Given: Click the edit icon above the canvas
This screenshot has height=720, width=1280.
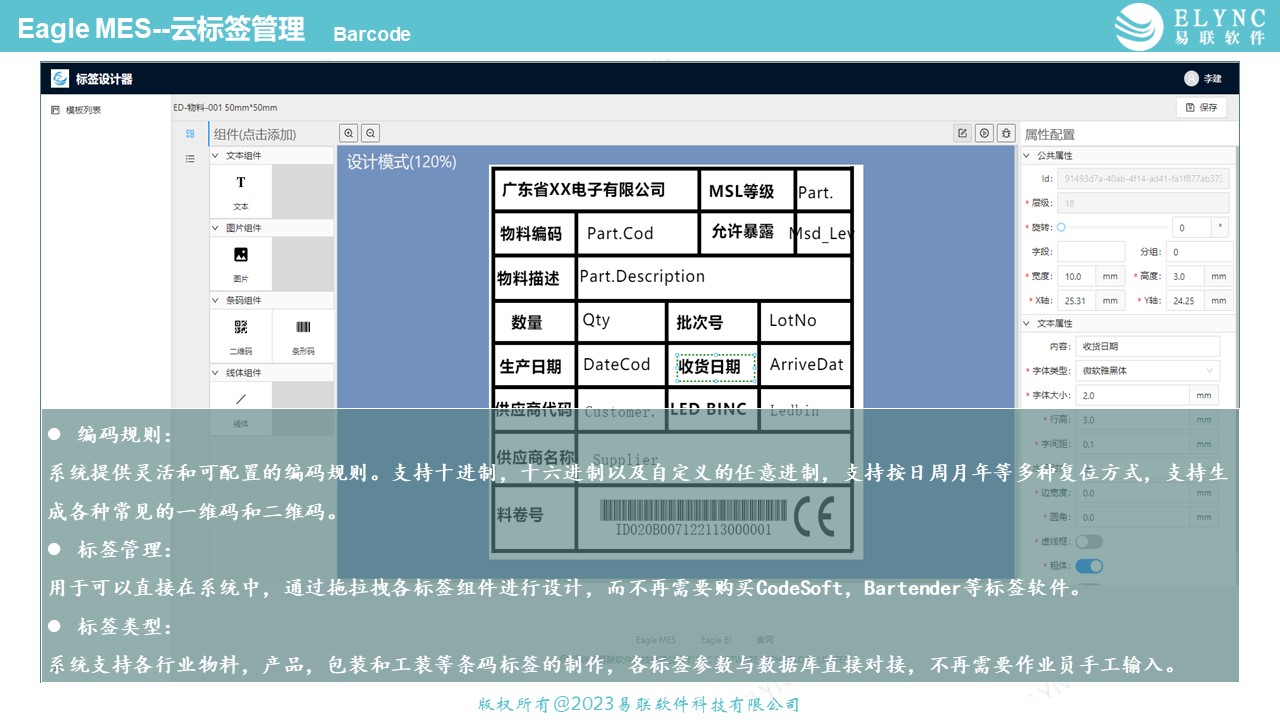Looking at the screenshot, I should coord(962,133).
